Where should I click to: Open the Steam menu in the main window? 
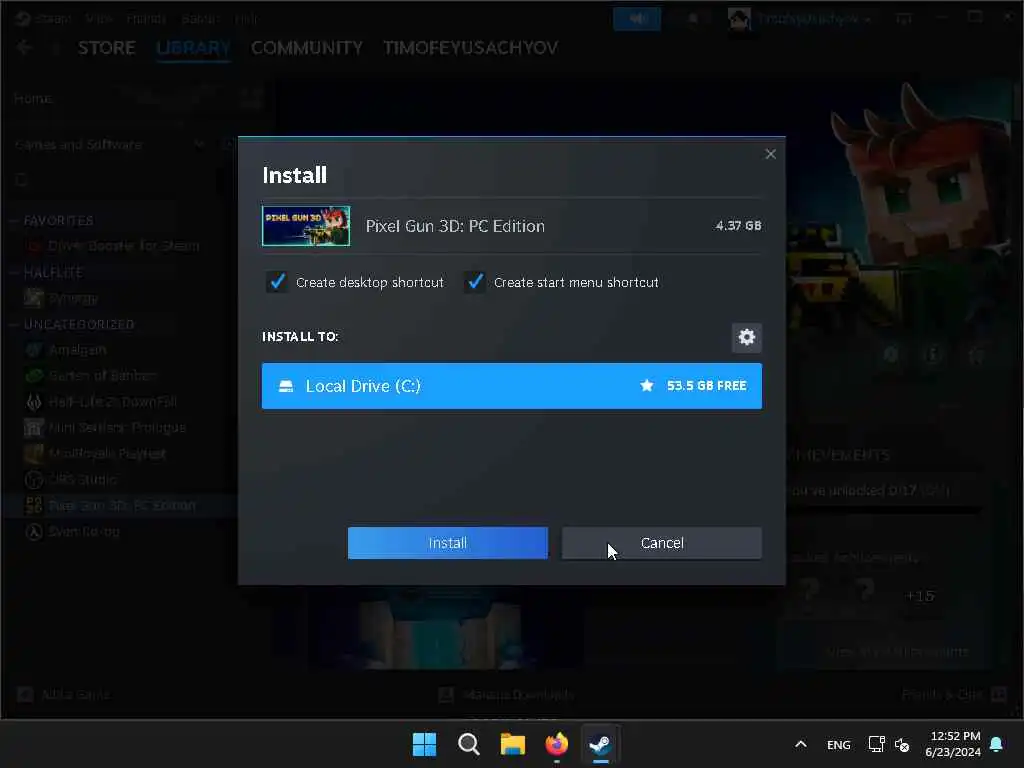[54, 18]
